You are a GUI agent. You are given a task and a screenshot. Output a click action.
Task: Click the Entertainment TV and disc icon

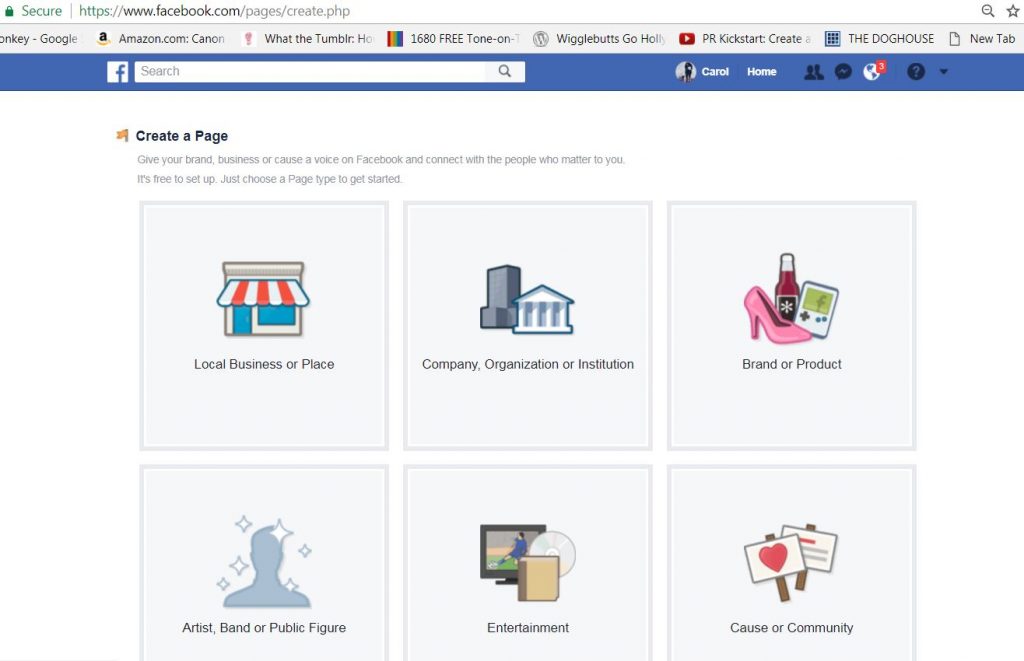(x=528, y=562)
